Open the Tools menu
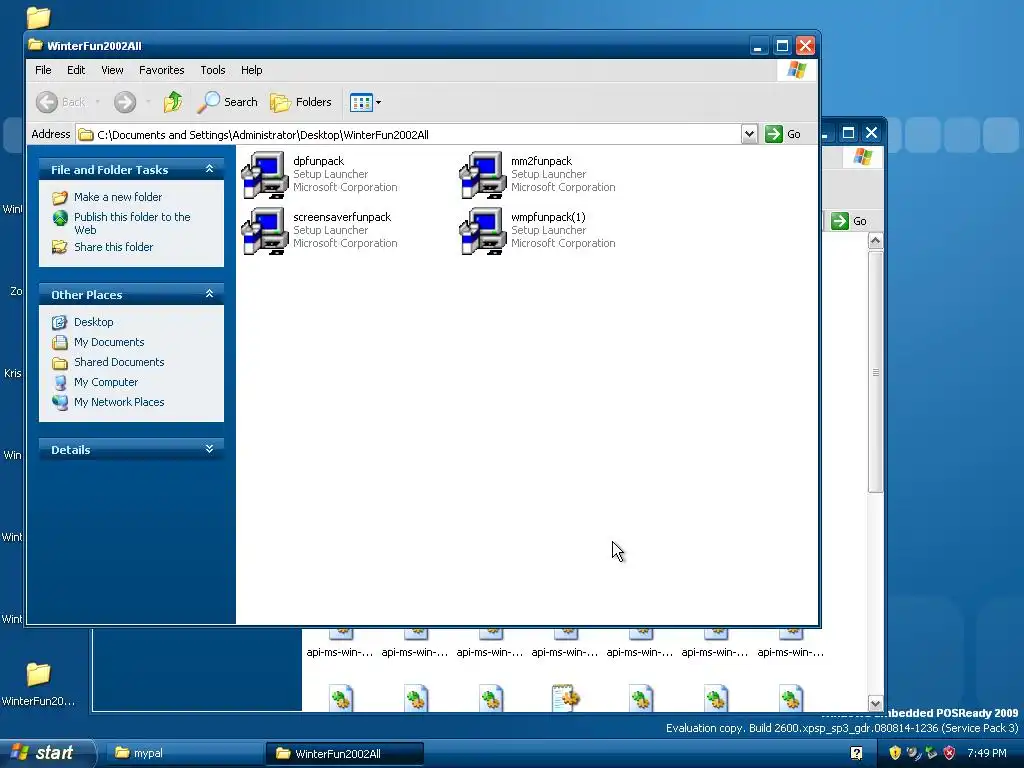The width and height of the screenshot is (1024, 768). [x=213, y=70]
